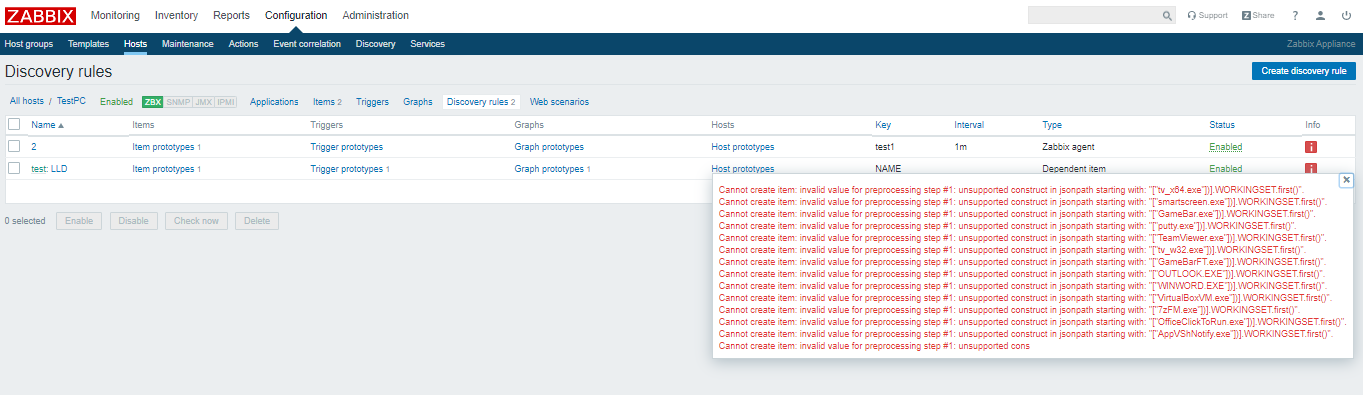Open the Graphs tab link
The height and width of the screenshot is (395, 1363).
pos(418,102)
